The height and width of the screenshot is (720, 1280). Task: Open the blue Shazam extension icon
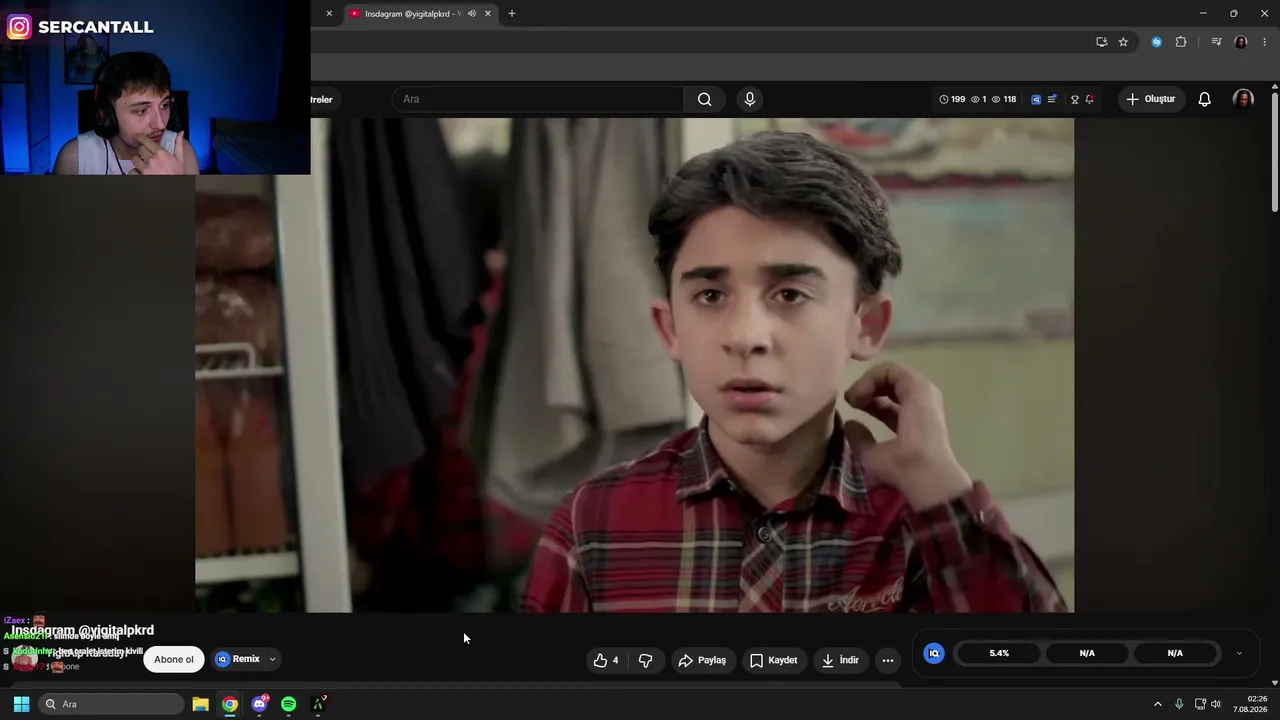point(1157,42)
